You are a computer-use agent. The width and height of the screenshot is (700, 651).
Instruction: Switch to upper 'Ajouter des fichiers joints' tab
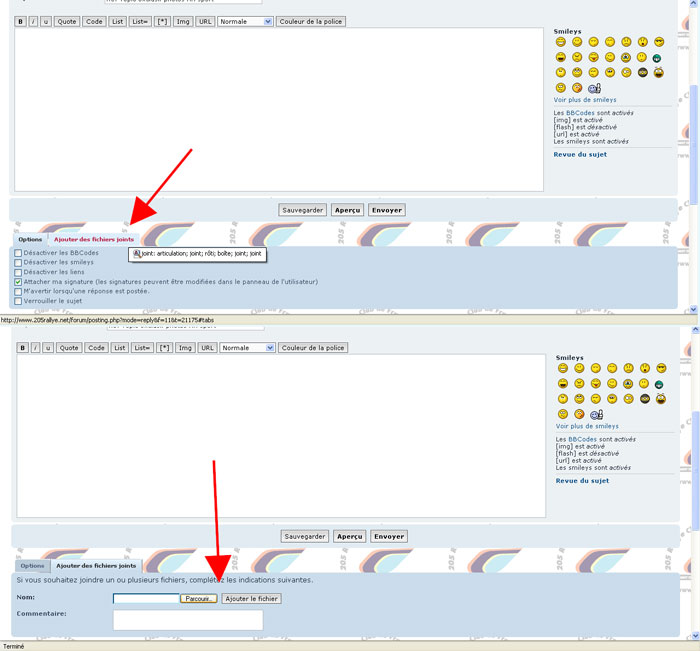93,240
